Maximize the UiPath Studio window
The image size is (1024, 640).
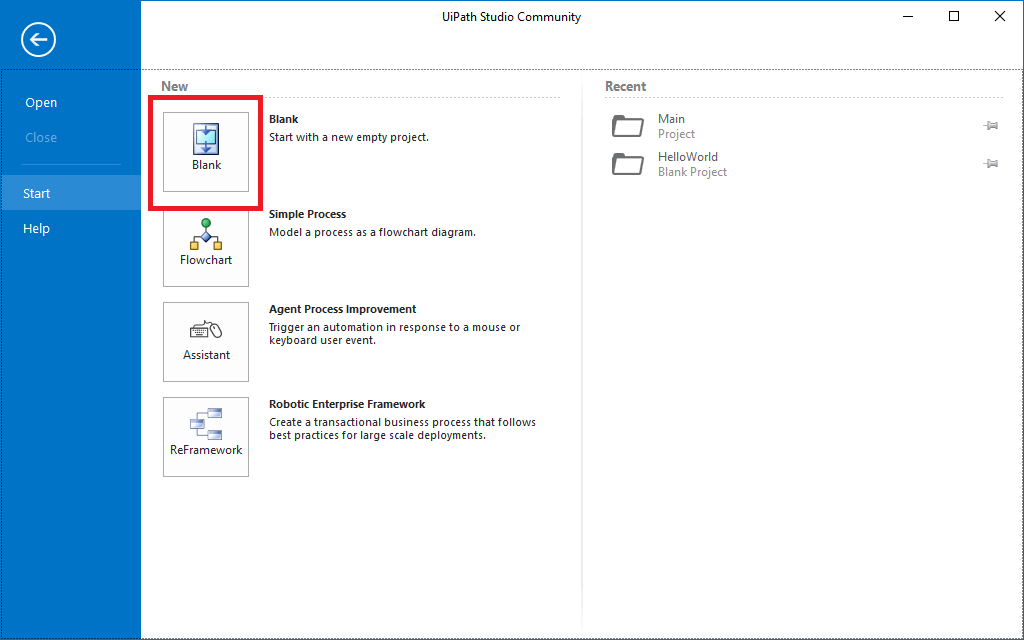click(954, 16)
